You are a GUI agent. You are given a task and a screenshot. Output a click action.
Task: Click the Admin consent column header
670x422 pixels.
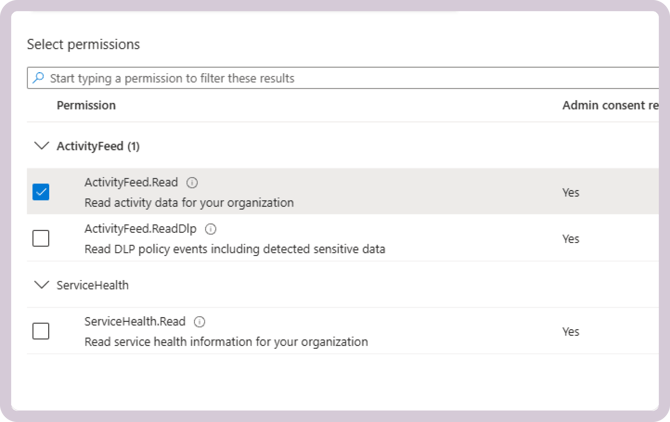click(610, 105)
